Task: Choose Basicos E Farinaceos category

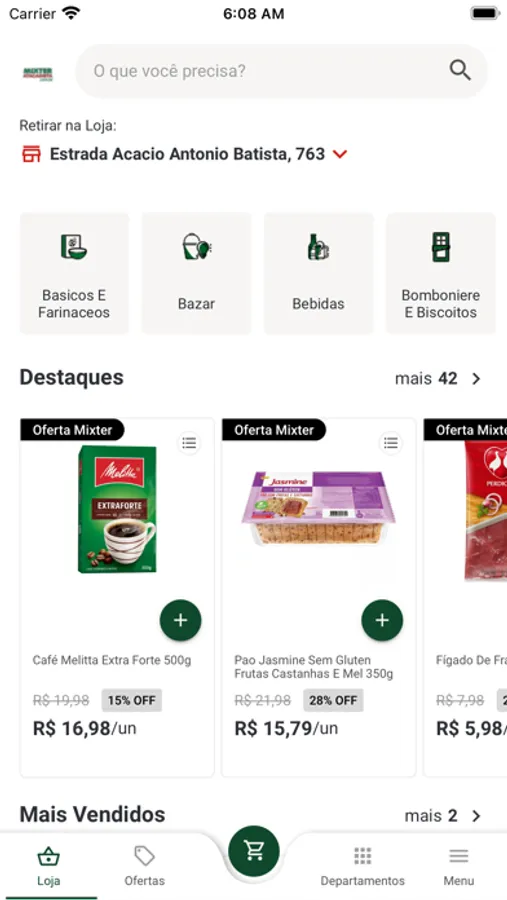Action: 74,273
